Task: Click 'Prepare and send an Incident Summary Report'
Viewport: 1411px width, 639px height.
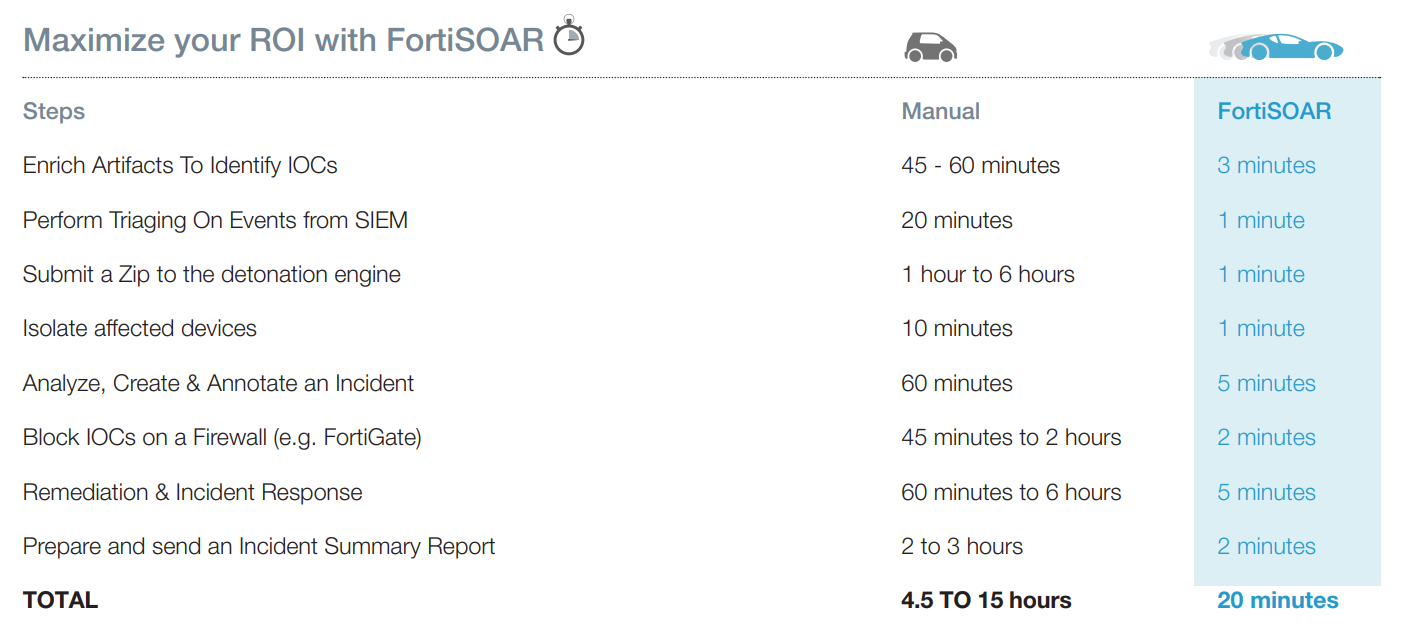Action: click(x=259, y=546)
